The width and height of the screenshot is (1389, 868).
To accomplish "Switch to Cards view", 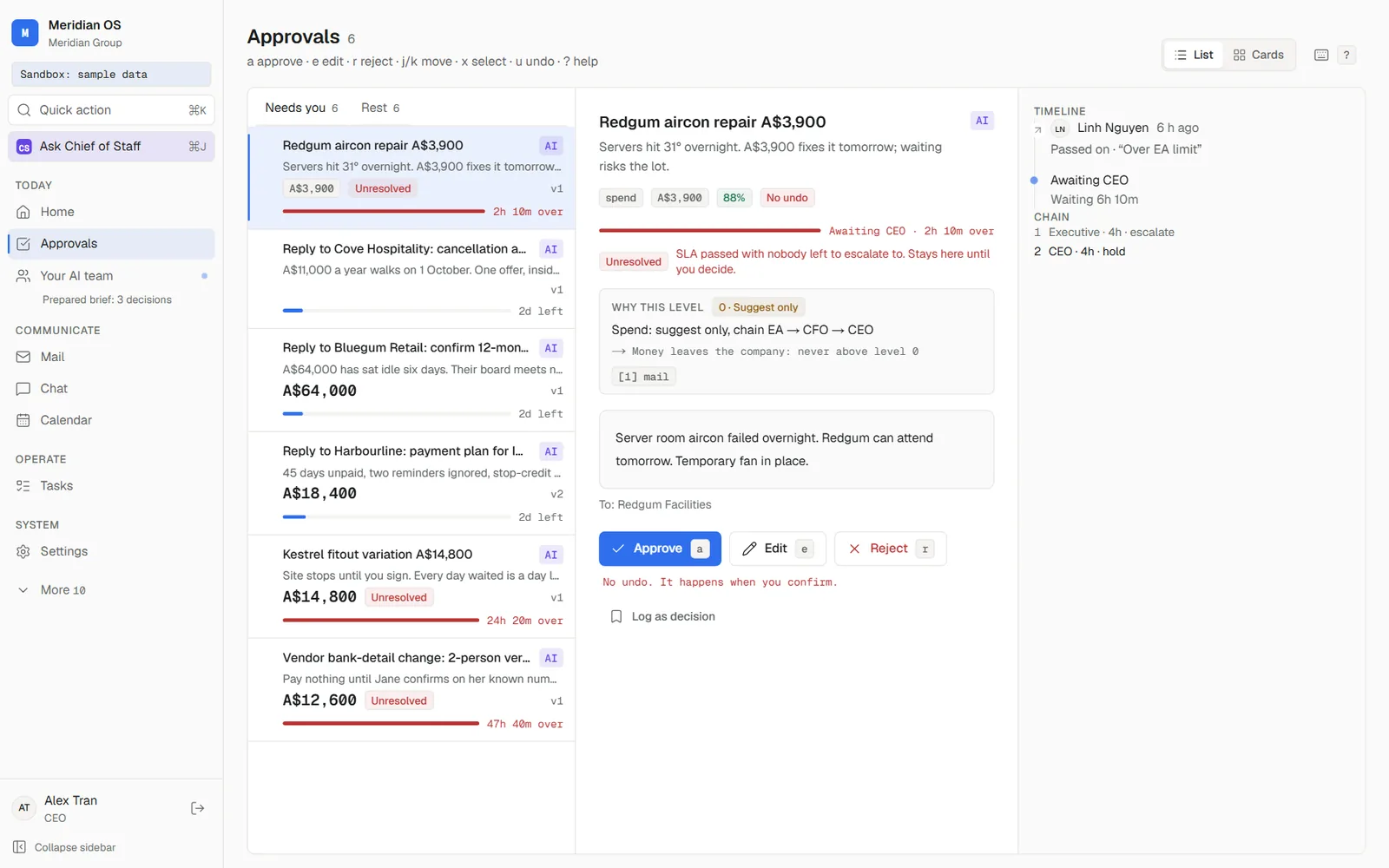I will pos(1259,55).
